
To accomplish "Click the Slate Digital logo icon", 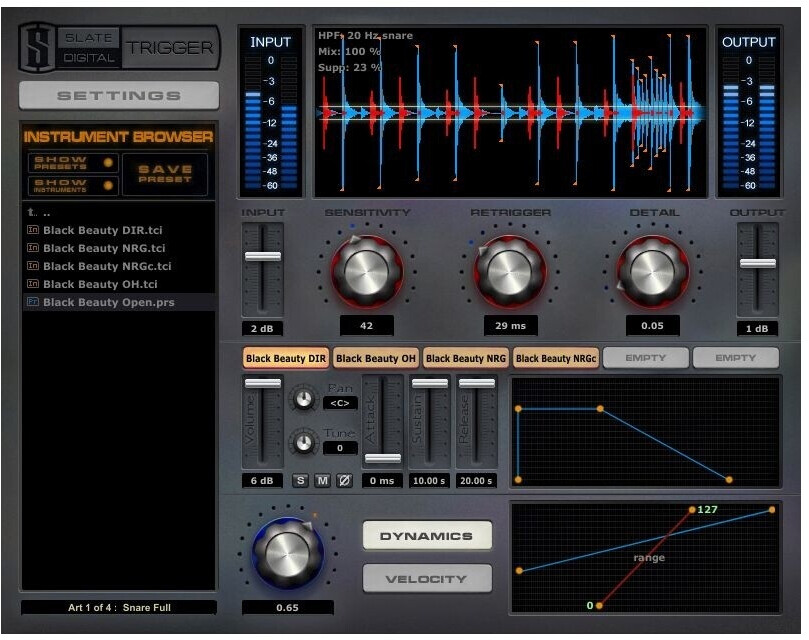I will pyautogui.click(x=36, y=47).
